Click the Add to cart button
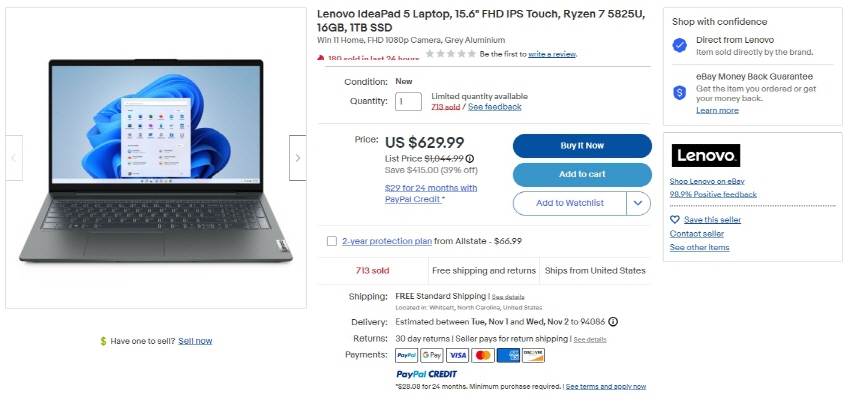Image resolution: width=850 pixels, height=398 pixels. tap(582, 175)
